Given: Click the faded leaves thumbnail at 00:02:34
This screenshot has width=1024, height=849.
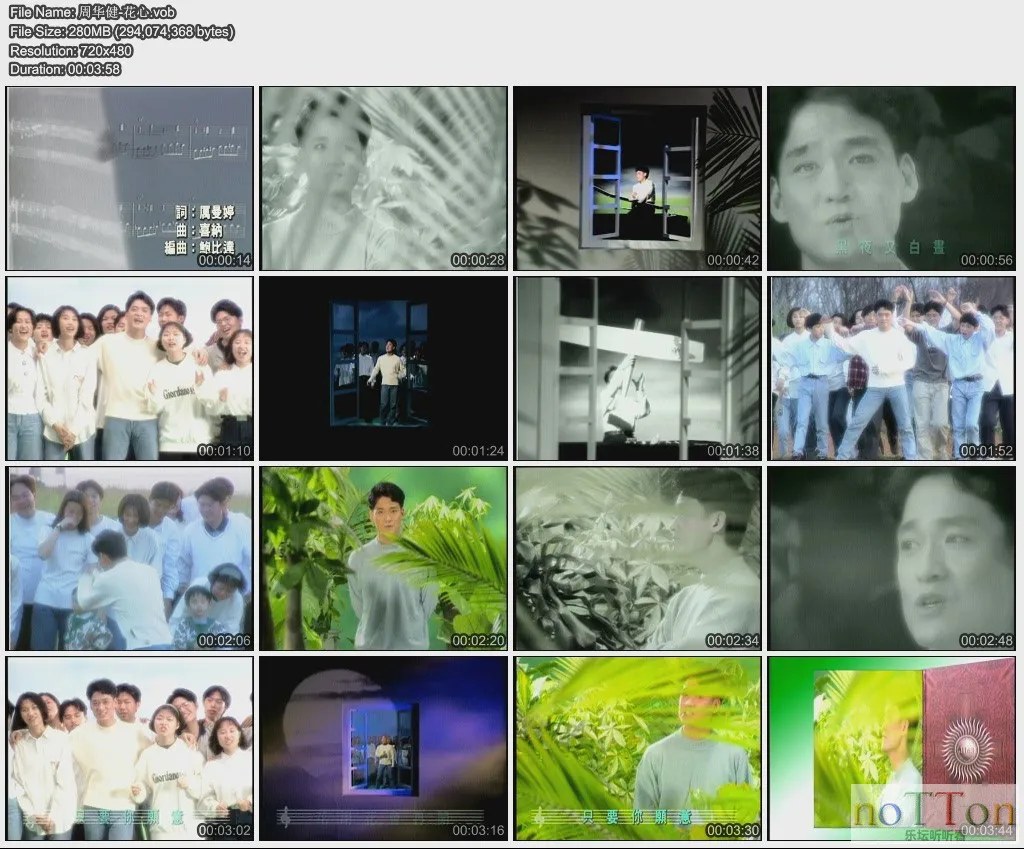Looking at the screenshot, I should (x=638, y=558).
